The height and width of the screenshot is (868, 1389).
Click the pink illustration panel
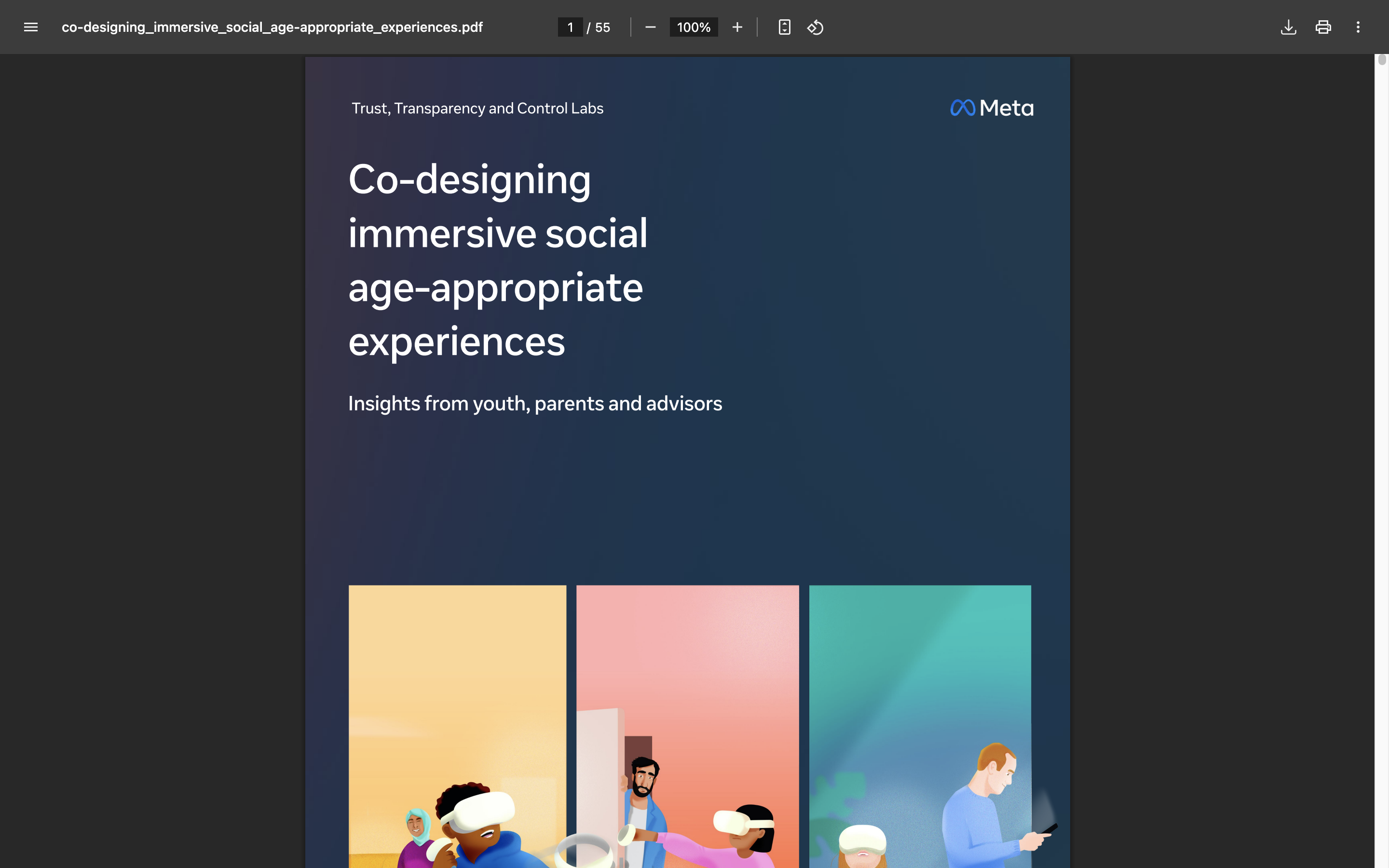pos(687,660)
